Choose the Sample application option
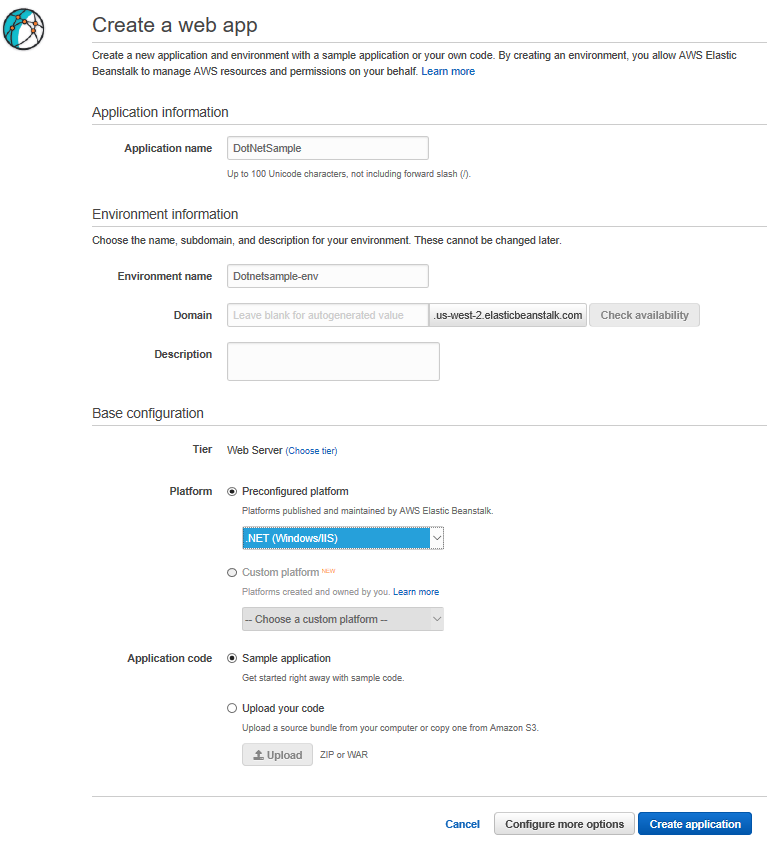This screenshot has height=843, width=776. click(x=231, y=658)
